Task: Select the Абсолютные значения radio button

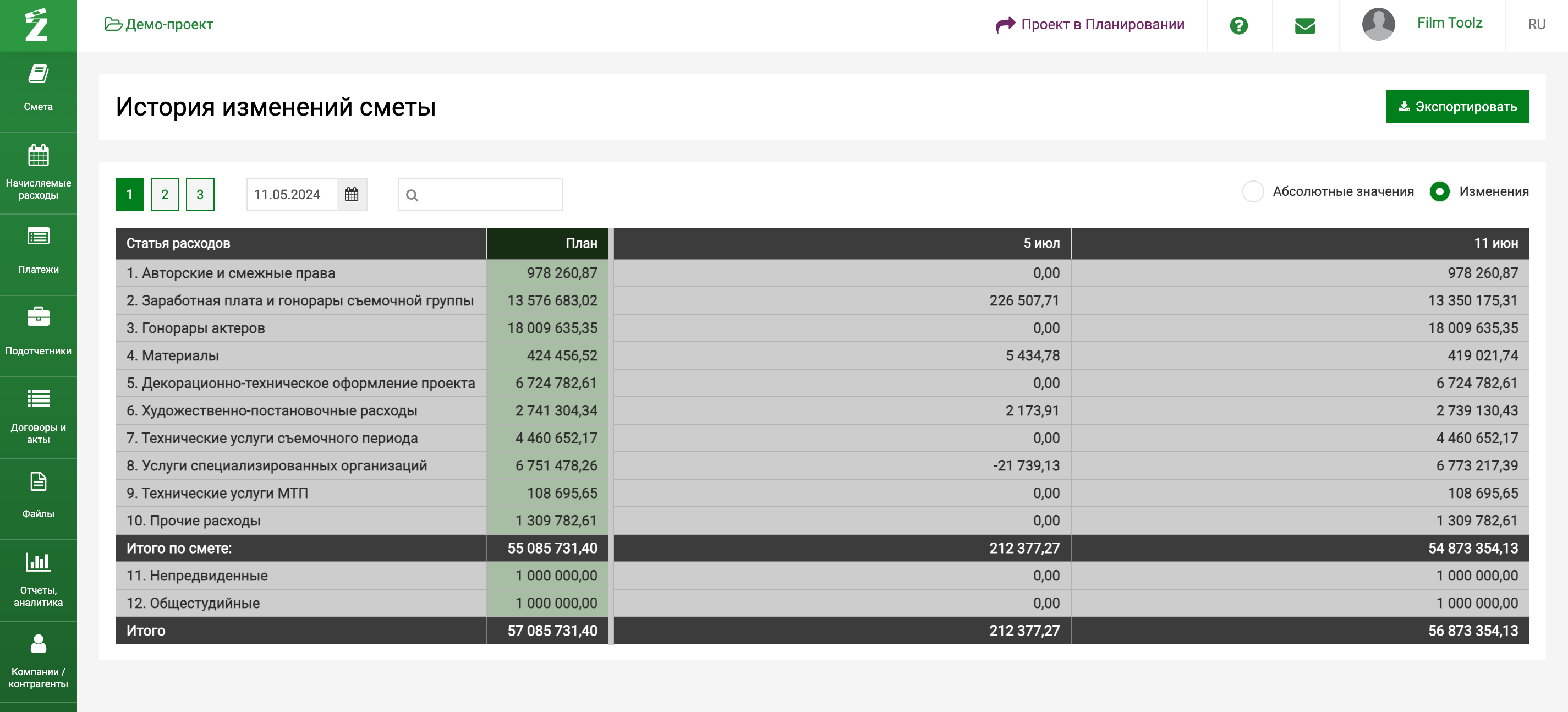Action: pyautogui.click(x=1253, y=191)
